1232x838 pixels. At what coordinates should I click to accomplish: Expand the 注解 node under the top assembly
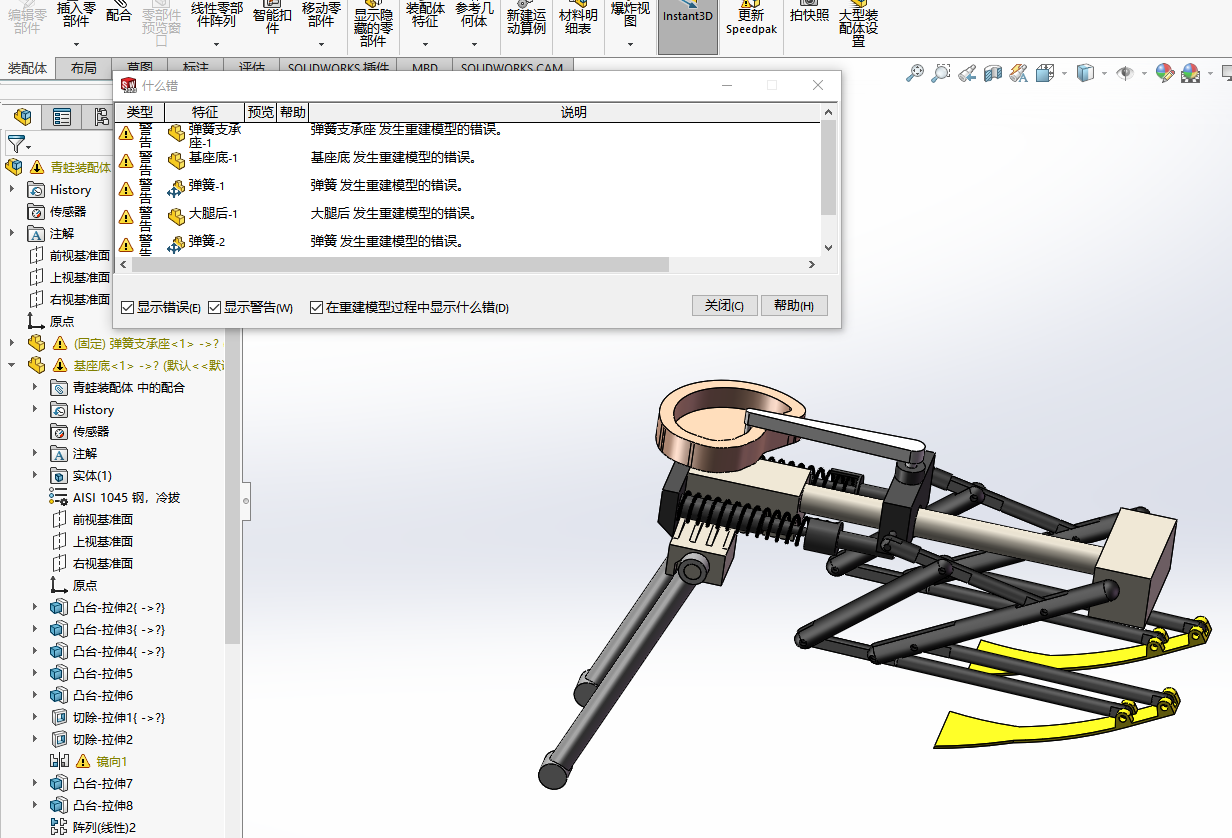12,233
